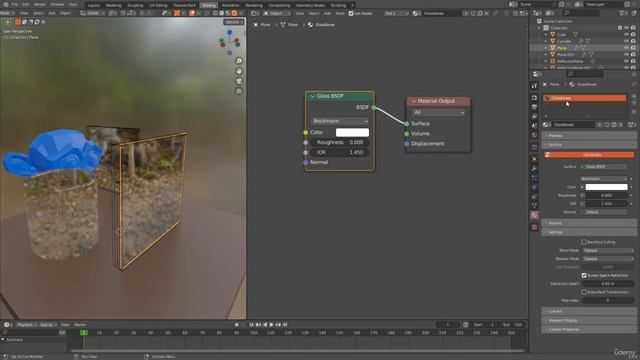Screen dimensions: 640x360
Task: Expand the Custom Properties panel
Action: pyautogui.click(x=589, y=329)
